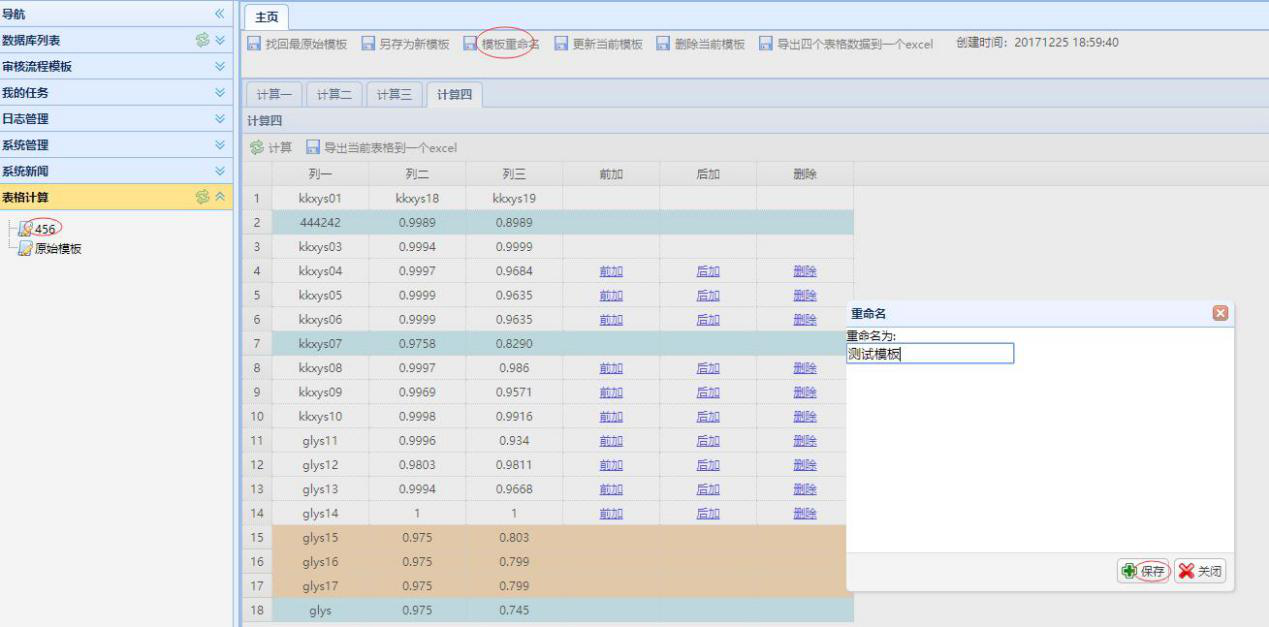Click the 后加 link in the glys12 row
The height and width of the screenshot is (627, 1269).
(708, 465)
